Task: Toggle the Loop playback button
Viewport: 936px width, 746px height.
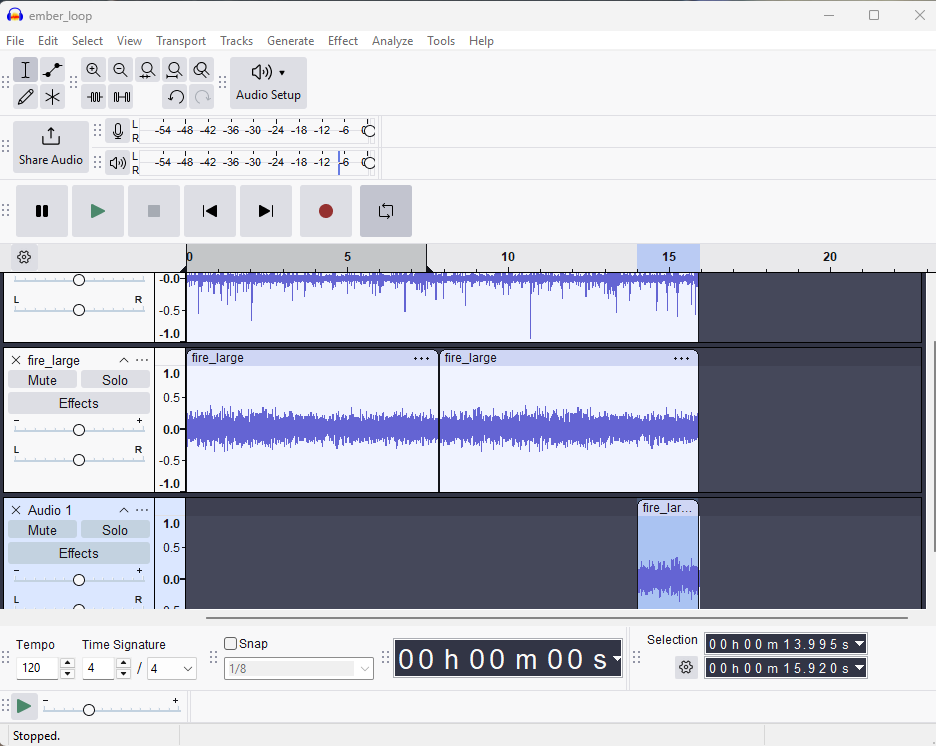Action: 385,211
